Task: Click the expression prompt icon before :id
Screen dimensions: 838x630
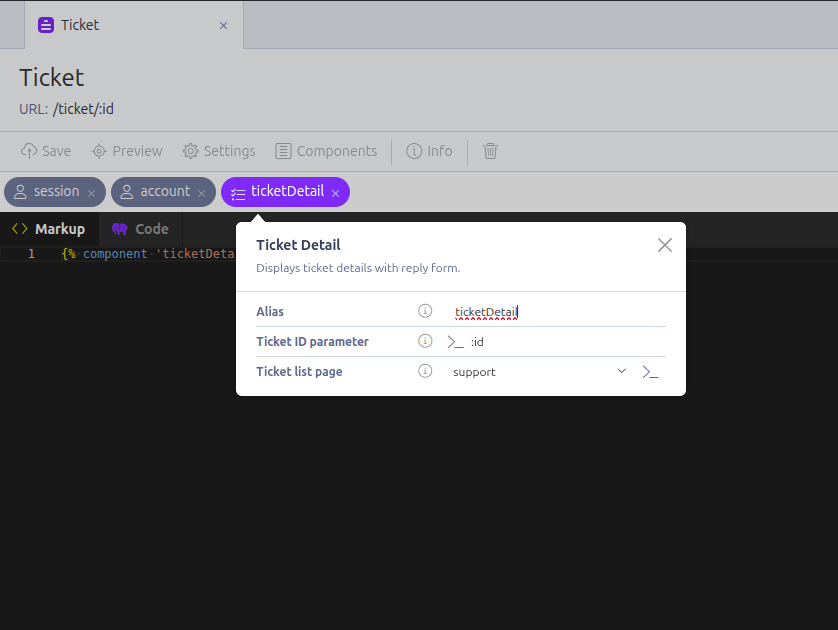Action: [x=455, y=342]
